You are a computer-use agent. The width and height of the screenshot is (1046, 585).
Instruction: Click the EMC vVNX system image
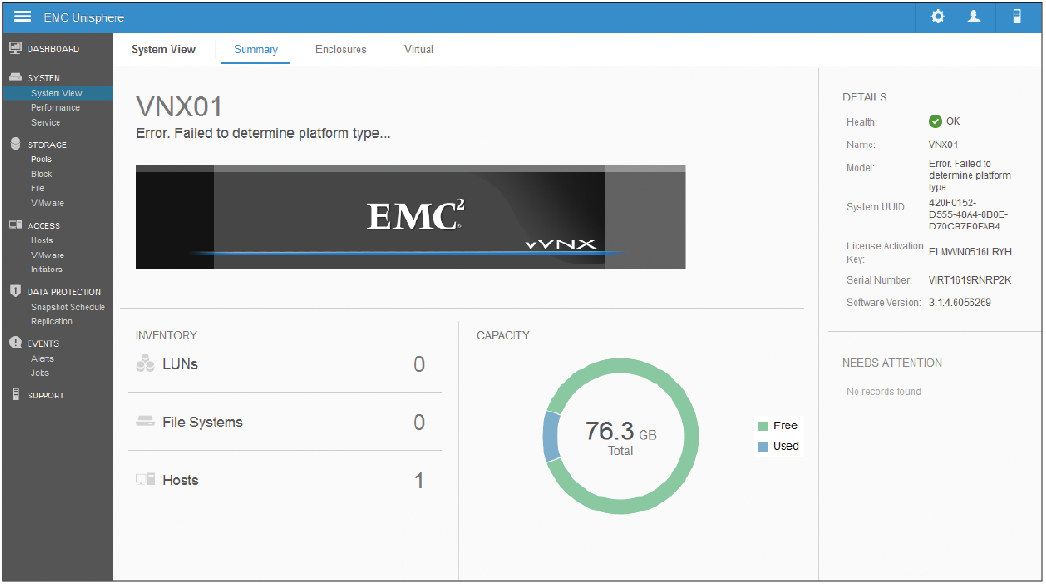pos(410,217)
